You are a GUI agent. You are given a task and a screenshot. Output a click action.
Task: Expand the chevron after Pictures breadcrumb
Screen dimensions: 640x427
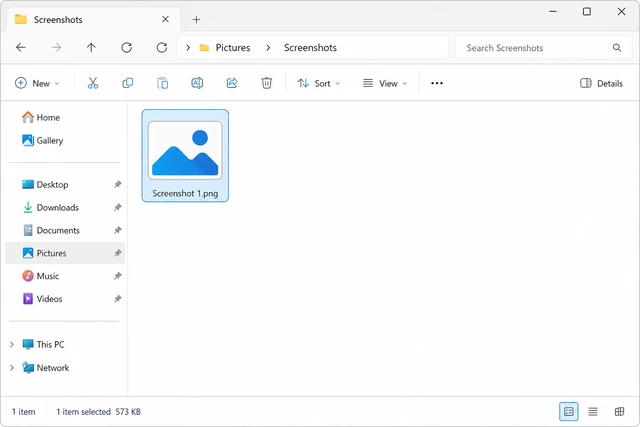pos(268,48)
